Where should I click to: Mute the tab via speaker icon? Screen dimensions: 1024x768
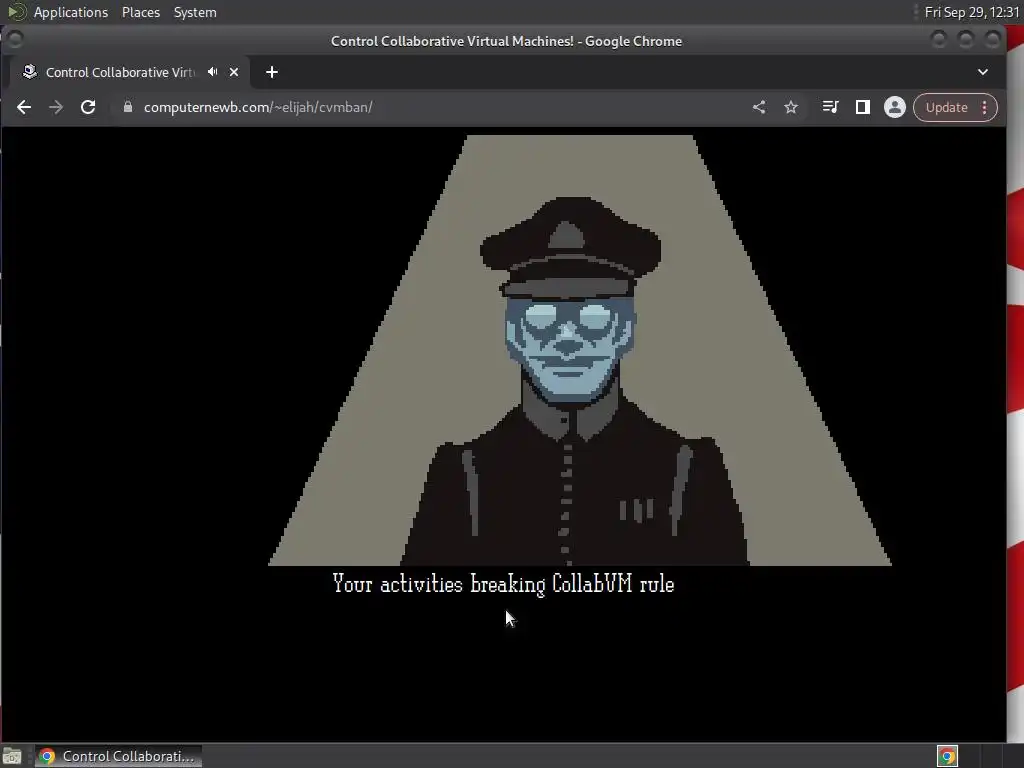(x=212, y=72)
